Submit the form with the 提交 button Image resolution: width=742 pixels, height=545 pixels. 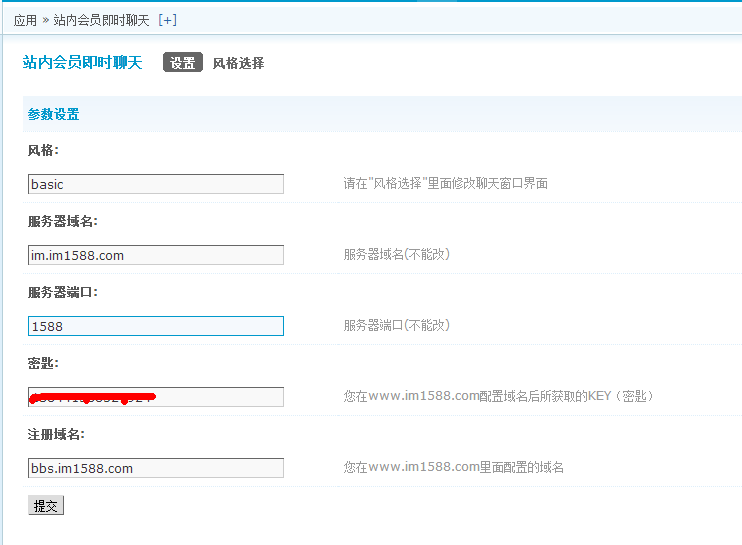coord(45,506)
